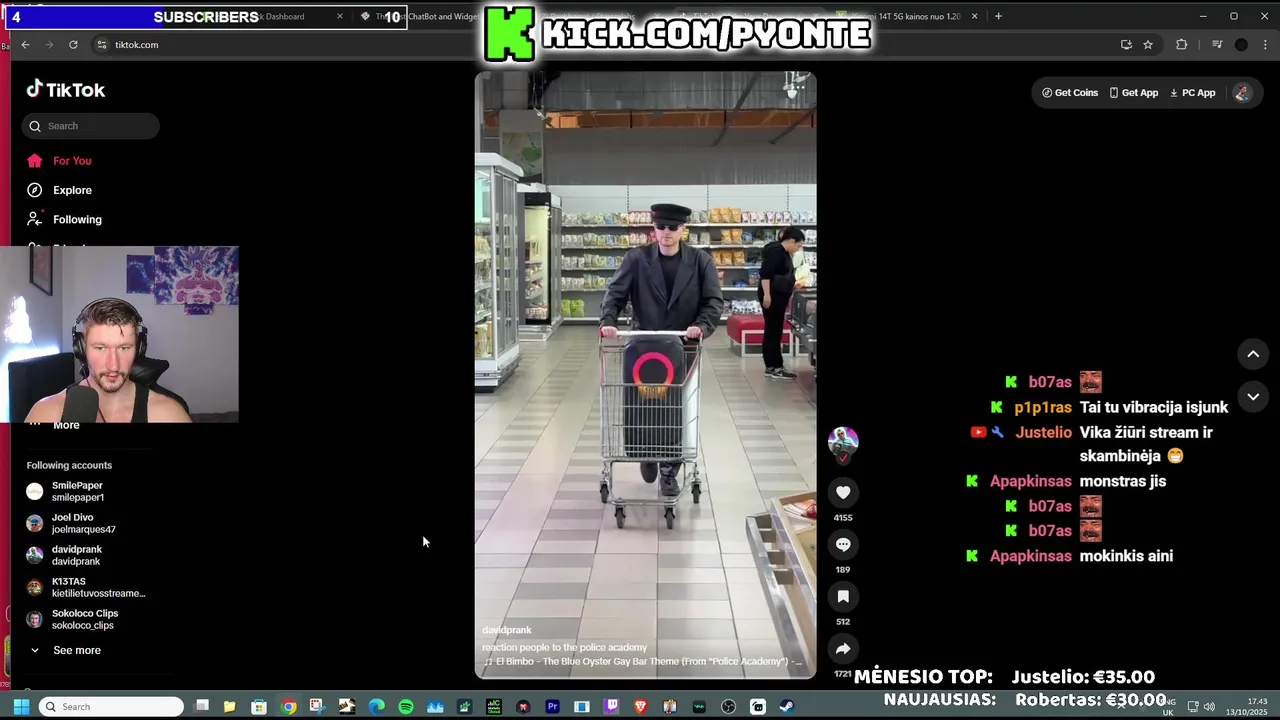Click the "Following accounts" heading

click(x=69, y=465)
